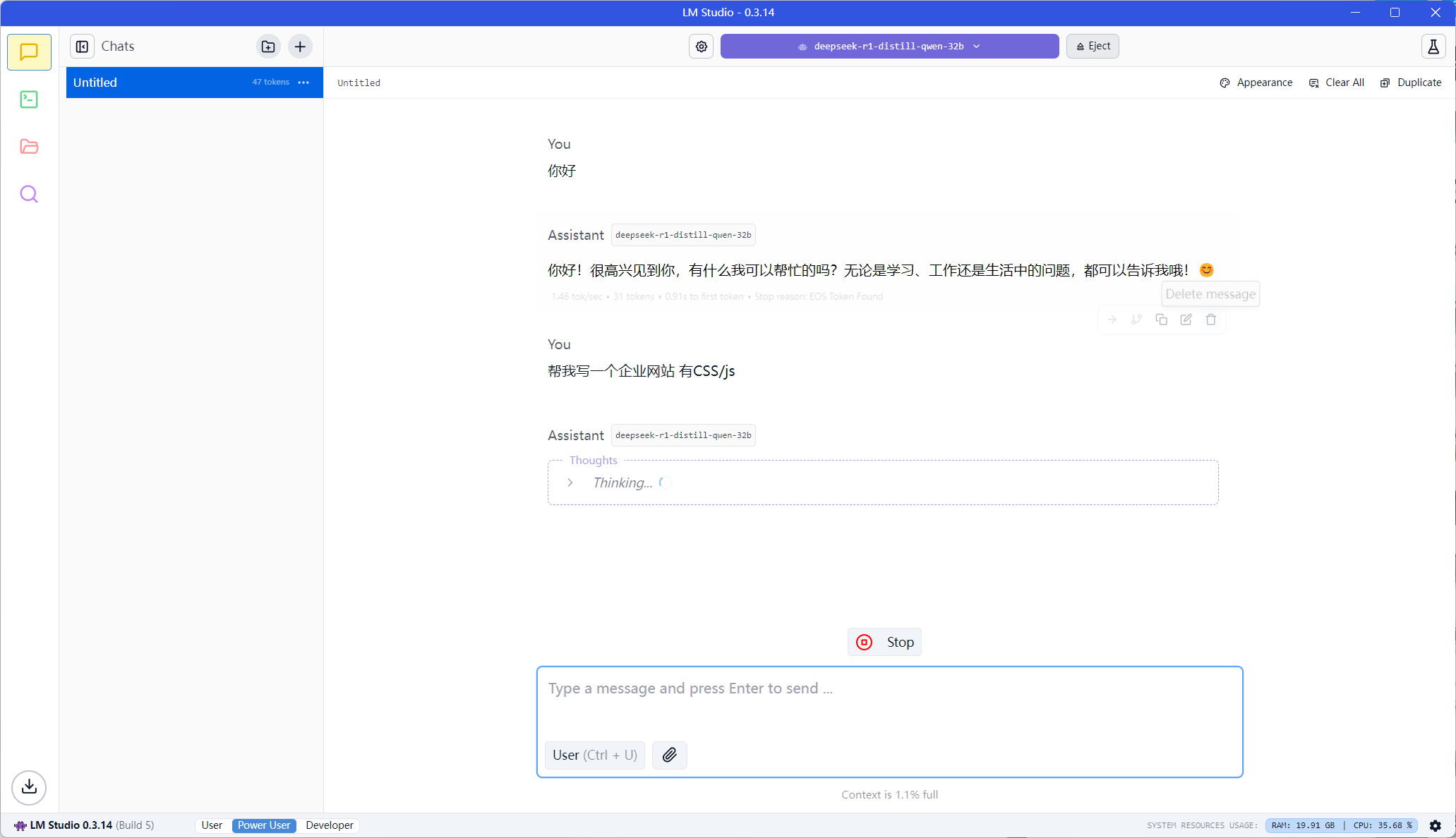Eject the loaded model
Viewport: 1456px width, 838px height.
(1093, 47)
